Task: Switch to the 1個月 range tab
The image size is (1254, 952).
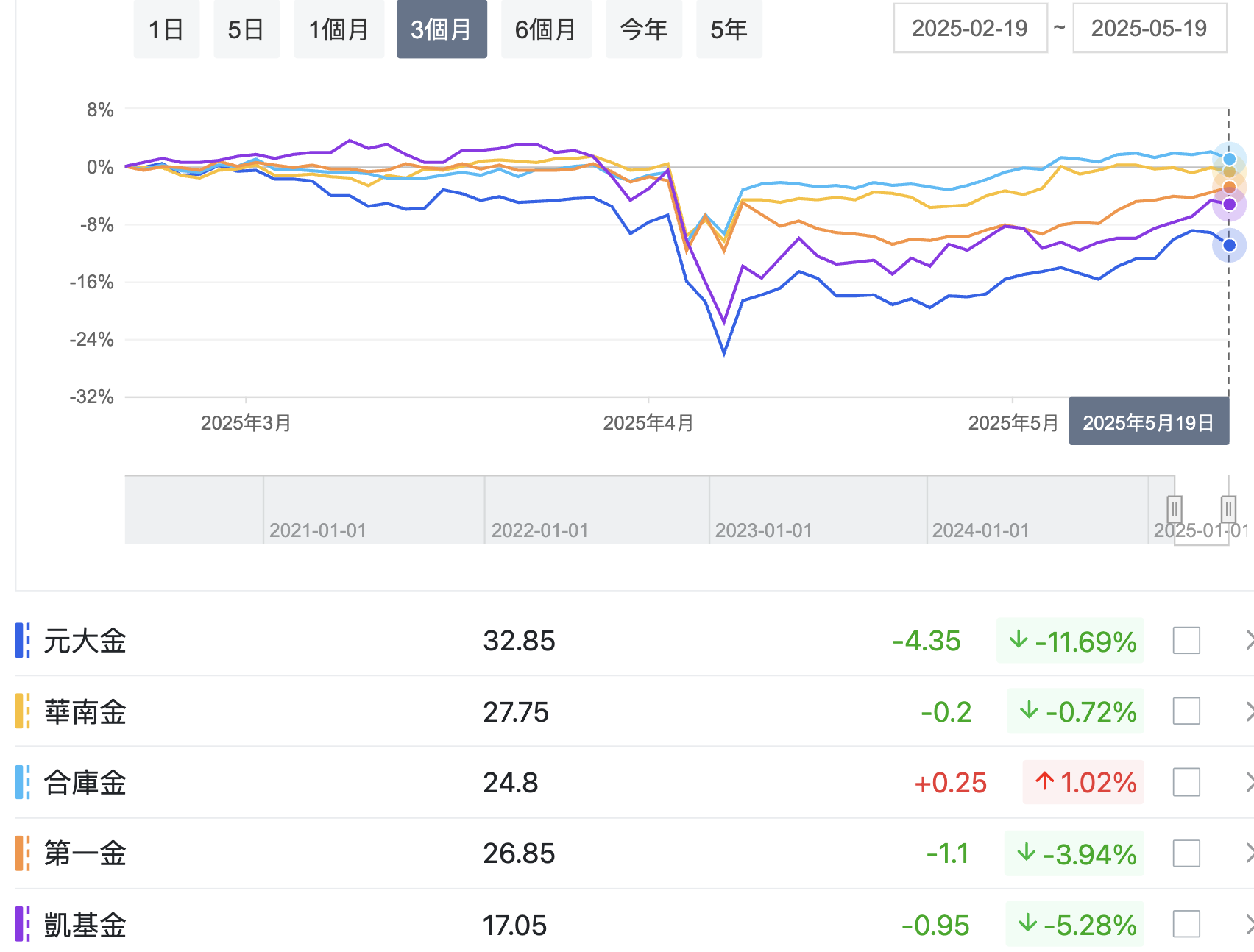Action: (x=339, y=29)
